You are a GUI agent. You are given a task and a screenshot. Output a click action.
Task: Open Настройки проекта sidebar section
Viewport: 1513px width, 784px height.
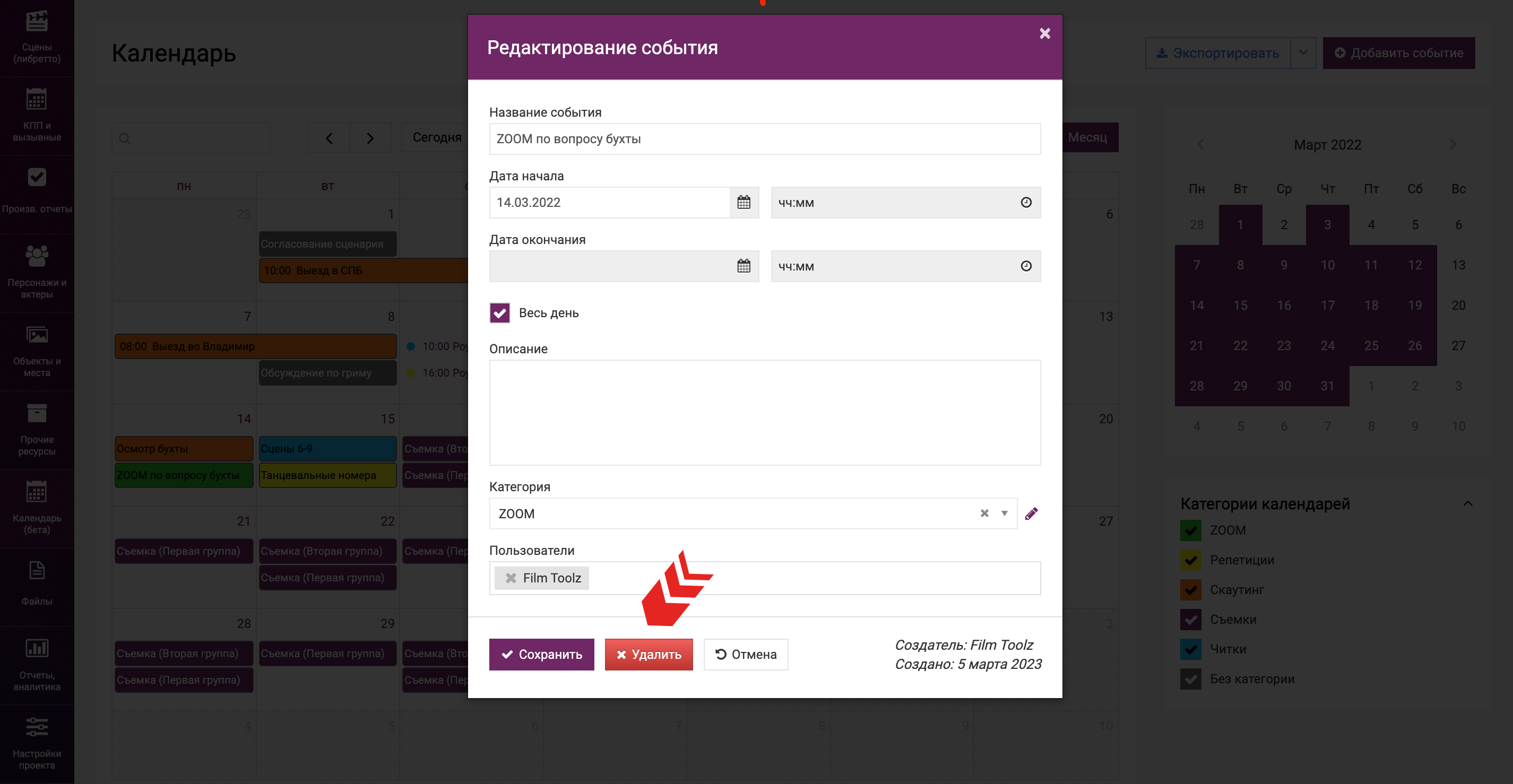pos(37,744)
